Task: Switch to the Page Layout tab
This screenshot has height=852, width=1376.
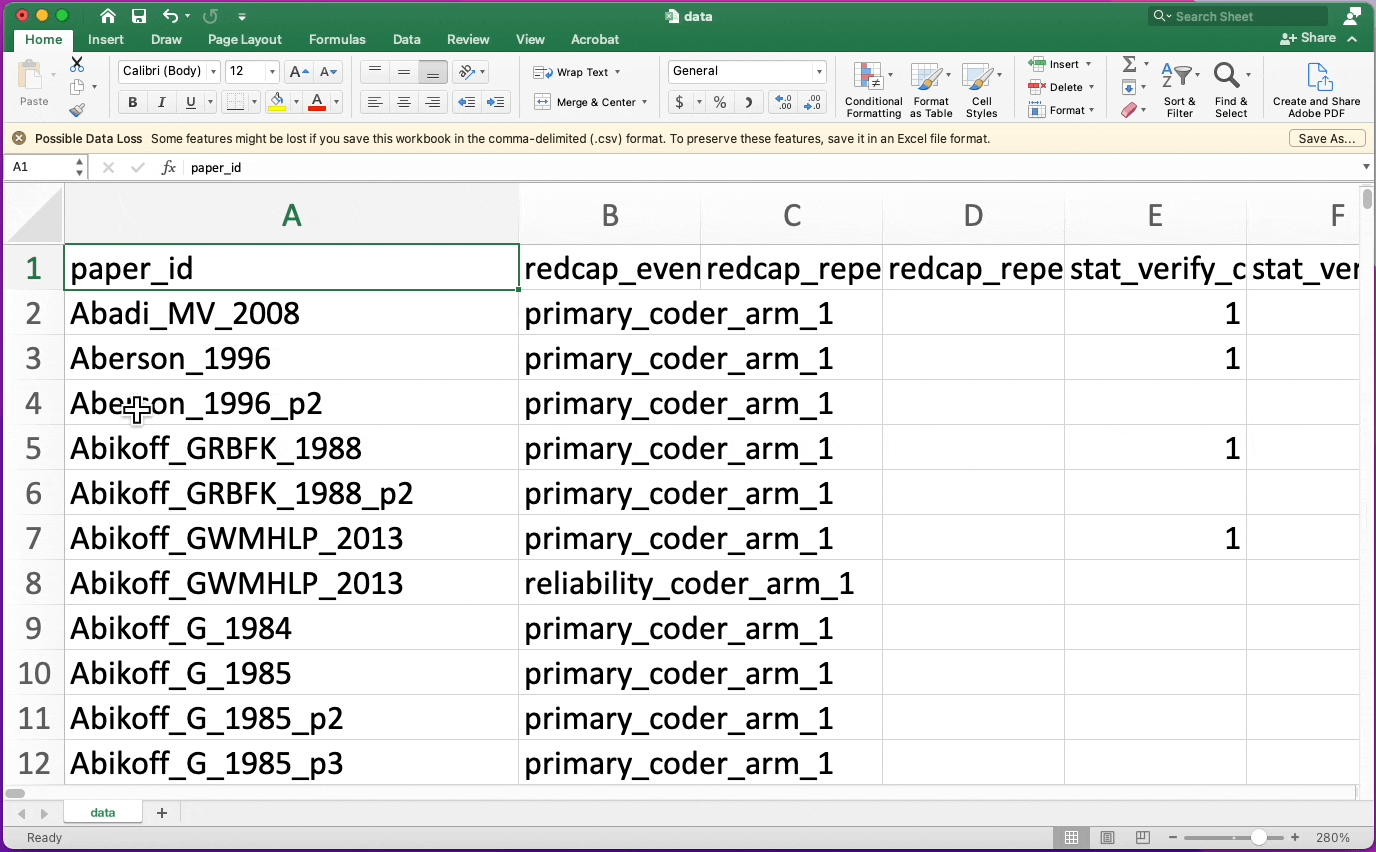Action: 245,39
